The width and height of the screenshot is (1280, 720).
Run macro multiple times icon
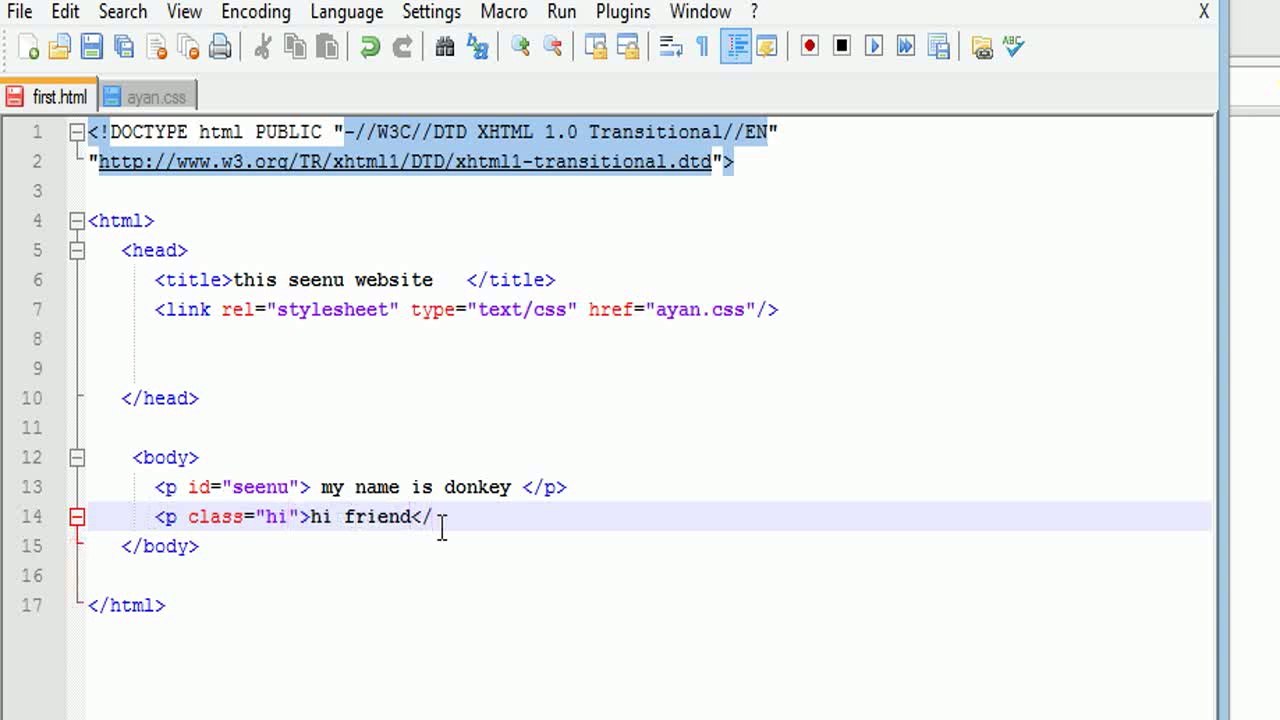coord(906,47)
